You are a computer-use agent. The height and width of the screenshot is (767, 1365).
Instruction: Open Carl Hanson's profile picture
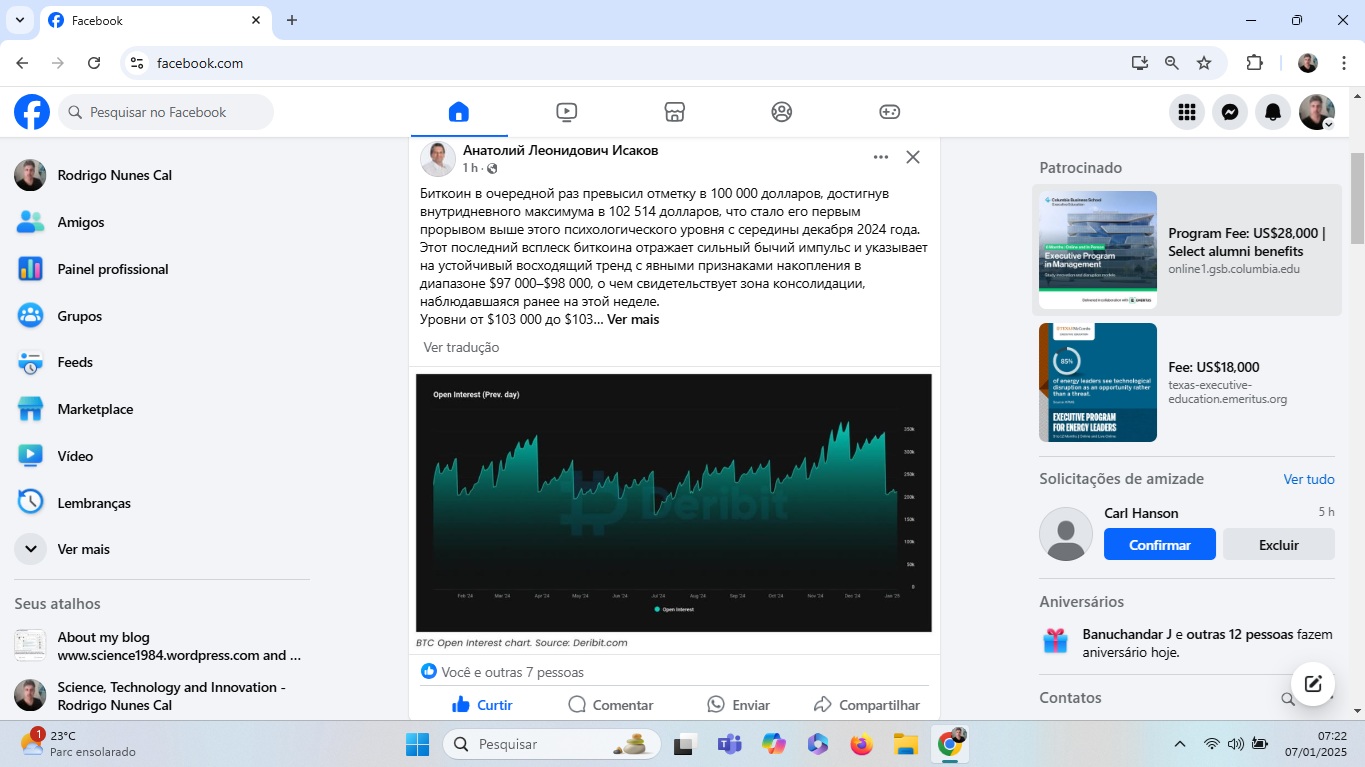tap(1066, 534)
